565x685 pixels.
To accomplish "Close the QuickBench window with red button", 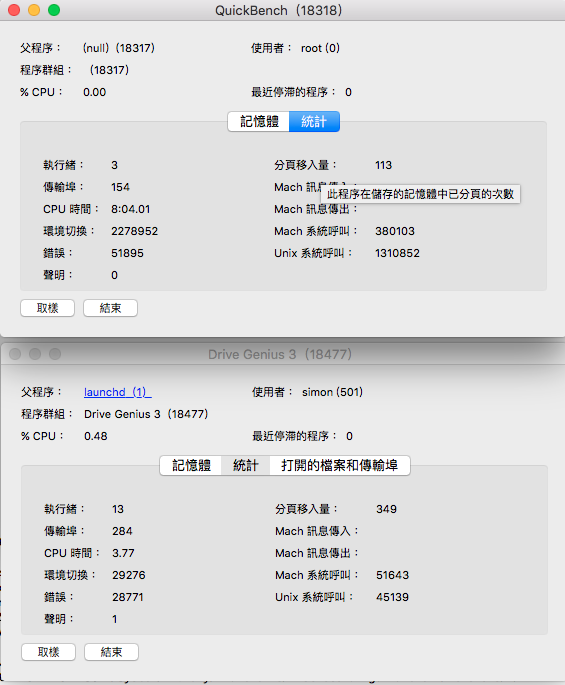I will (x=14, y=10).
